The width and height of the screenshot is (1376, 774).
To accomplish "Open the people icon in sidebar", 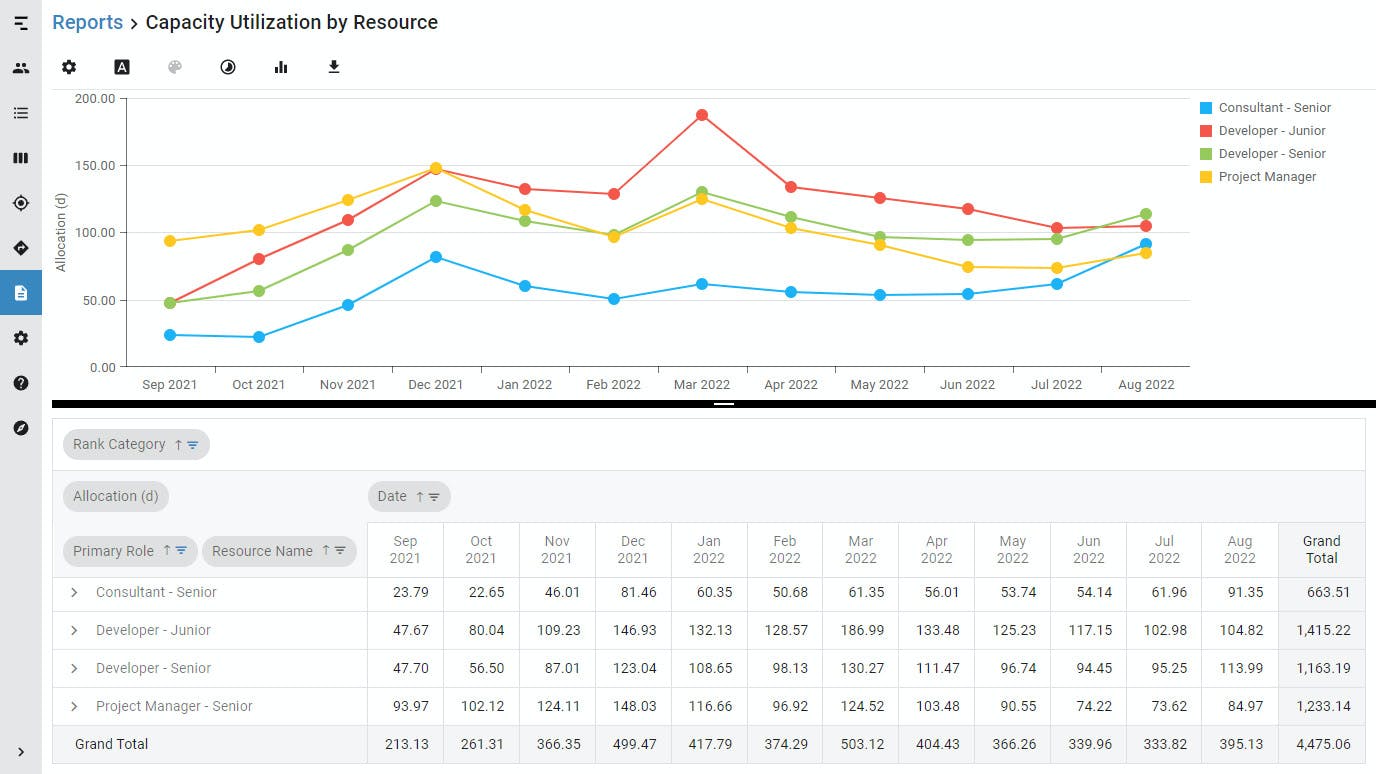I will [x=21, y=68].
